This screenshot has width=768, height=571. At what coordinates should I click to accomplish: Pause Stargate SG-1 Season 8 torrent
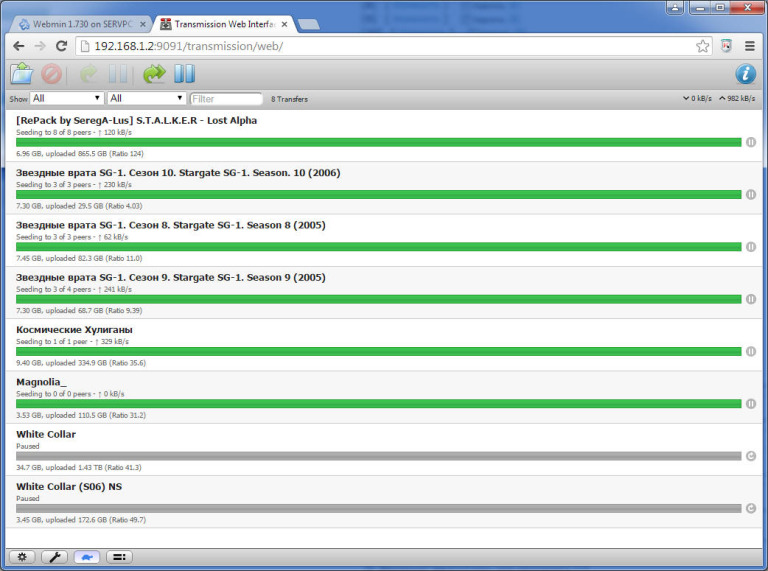[x=751, y=247]
